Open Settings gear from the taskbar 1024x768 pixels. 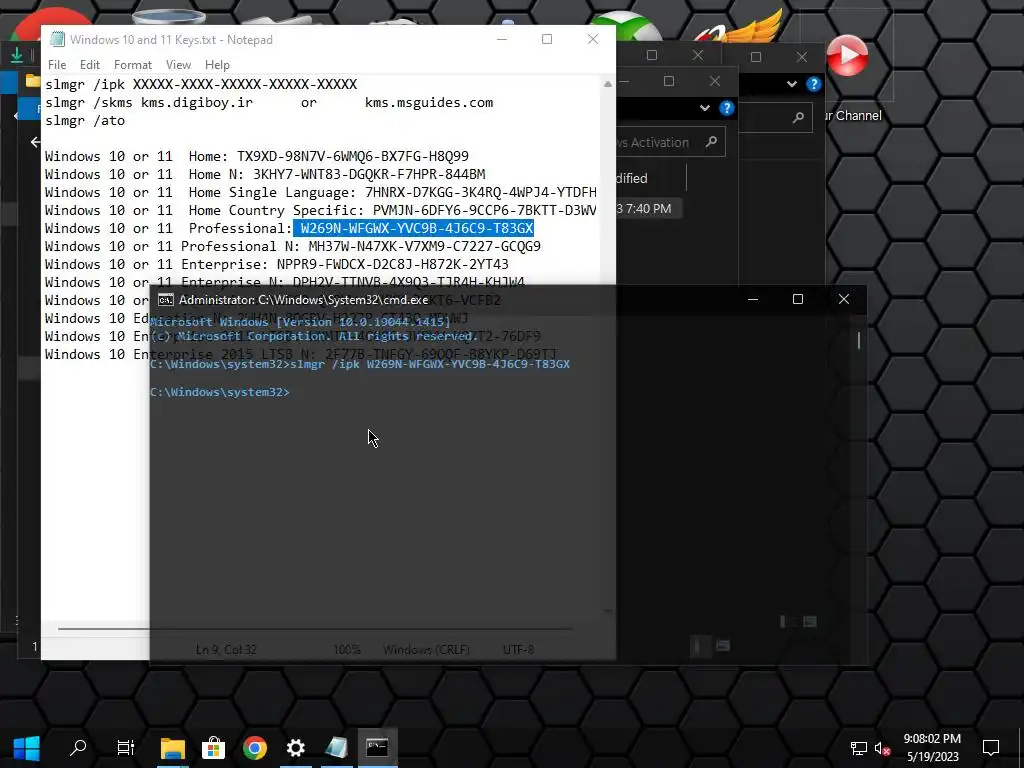(296, 748)
